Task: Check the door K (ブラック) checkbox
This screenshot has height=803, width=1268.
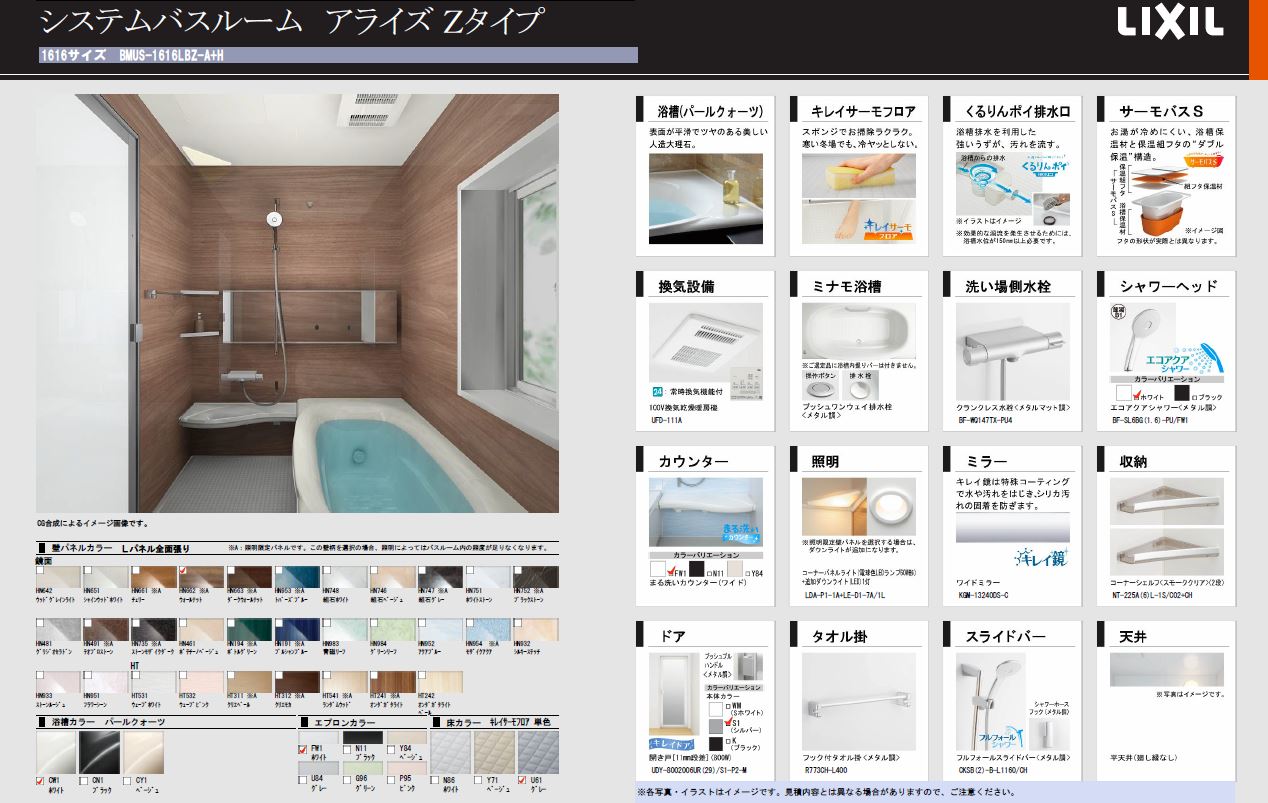Action: coord(726,741)
